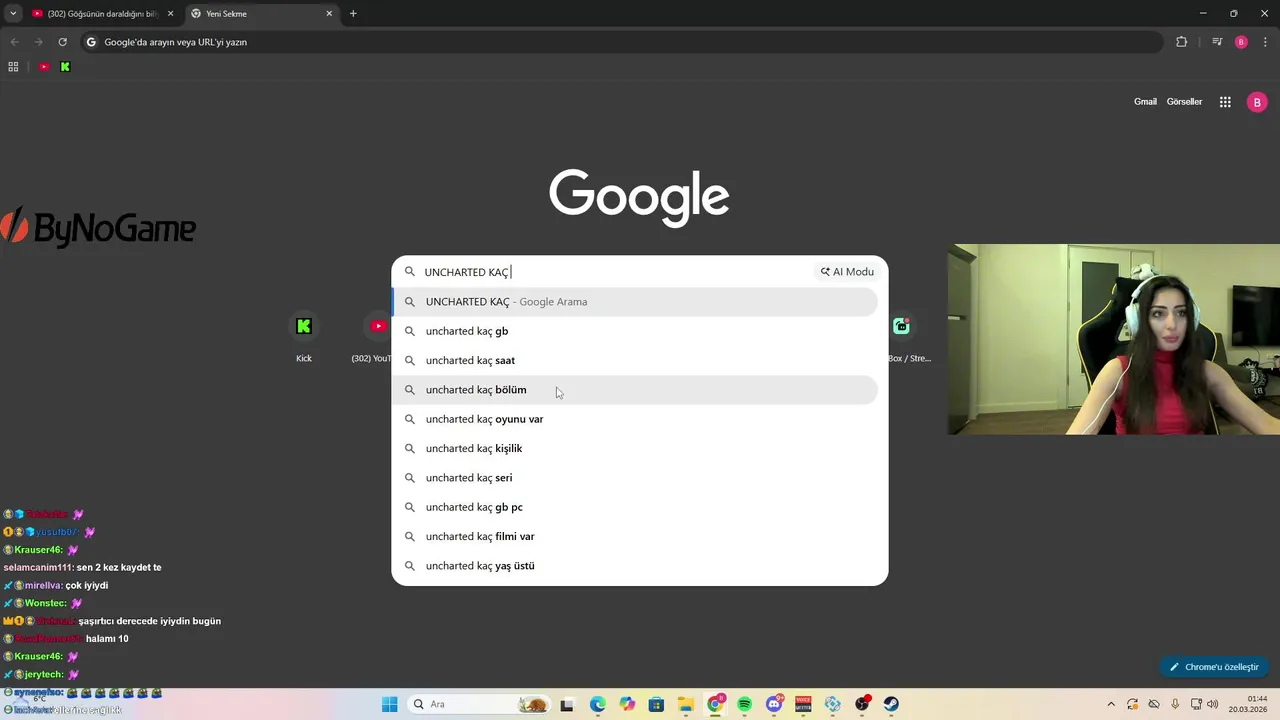Screen dimensions: 1280x720
Task: Open Steam from the taskbar
Action: pyautogui.click(x=891, y=704)
